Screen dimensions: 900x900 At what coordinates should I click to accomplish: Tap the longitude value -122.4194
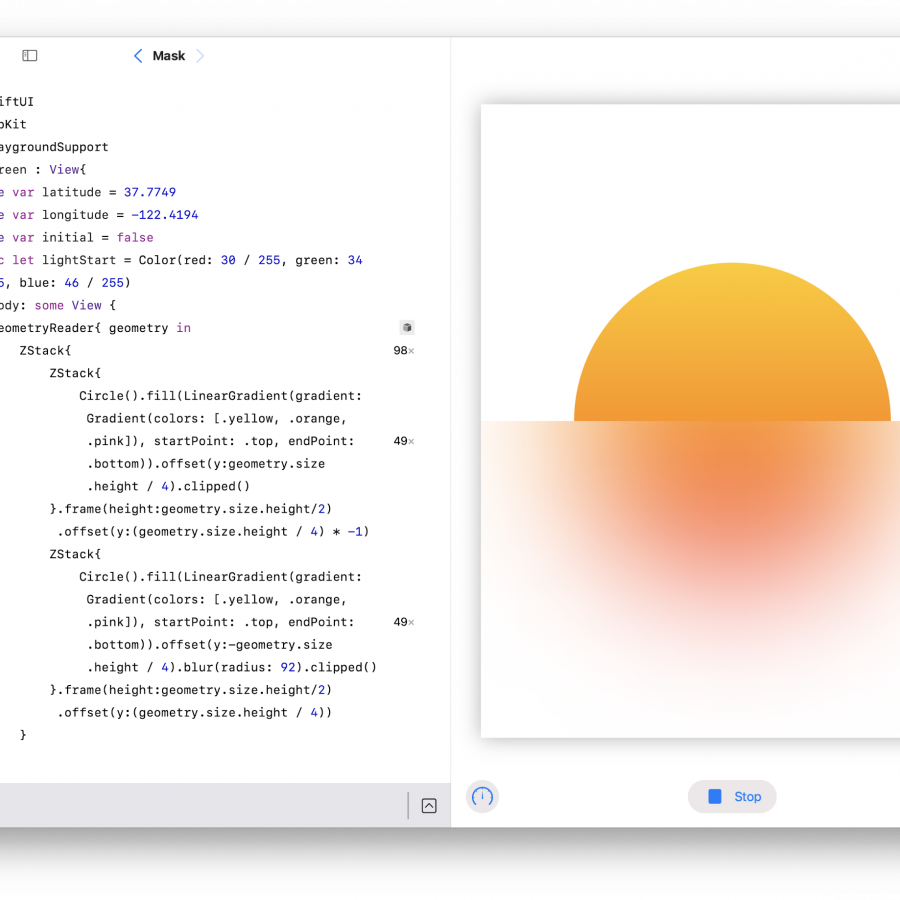(163, 214)
